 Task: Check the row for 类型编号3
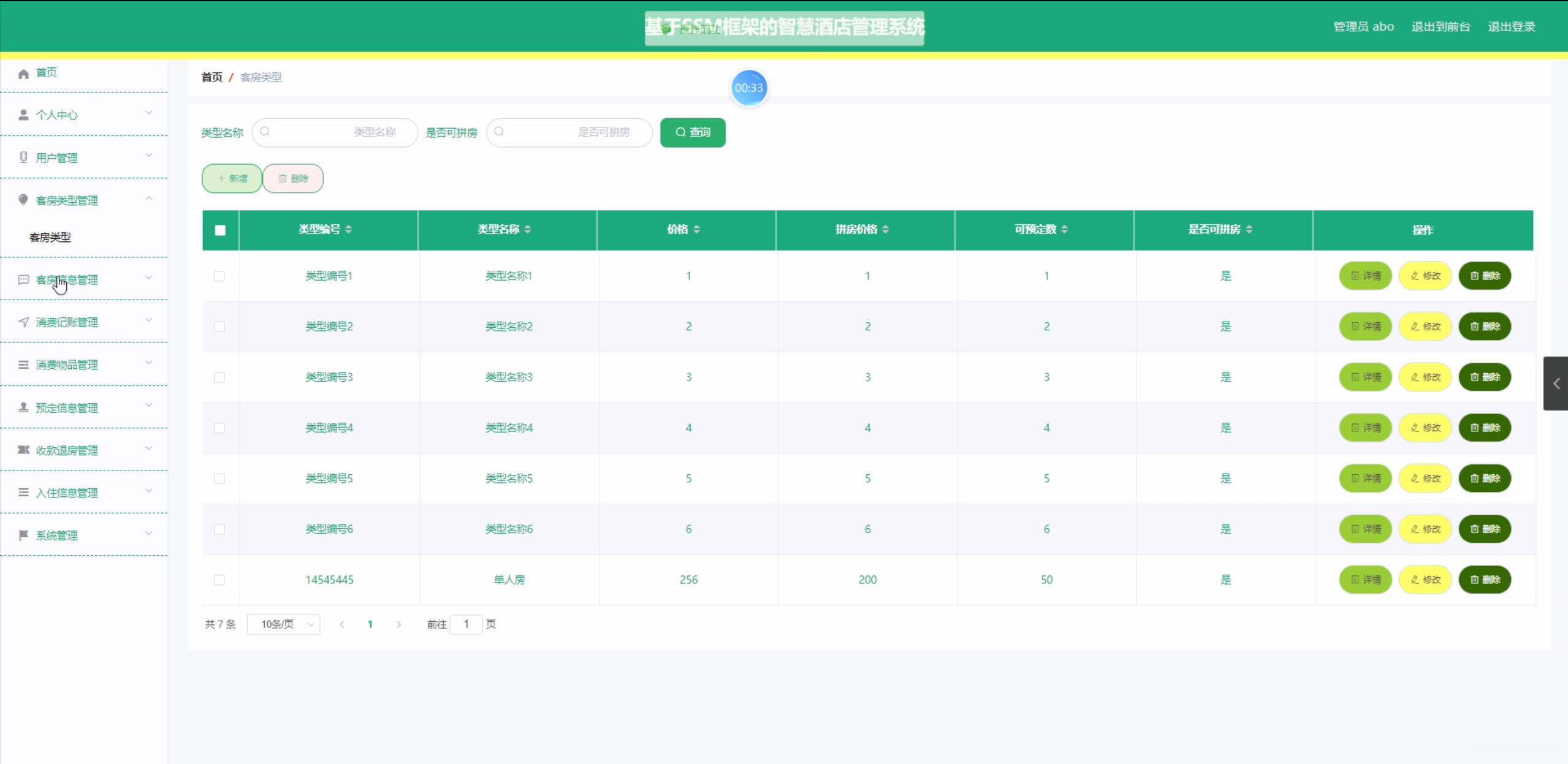click(219, 377)
